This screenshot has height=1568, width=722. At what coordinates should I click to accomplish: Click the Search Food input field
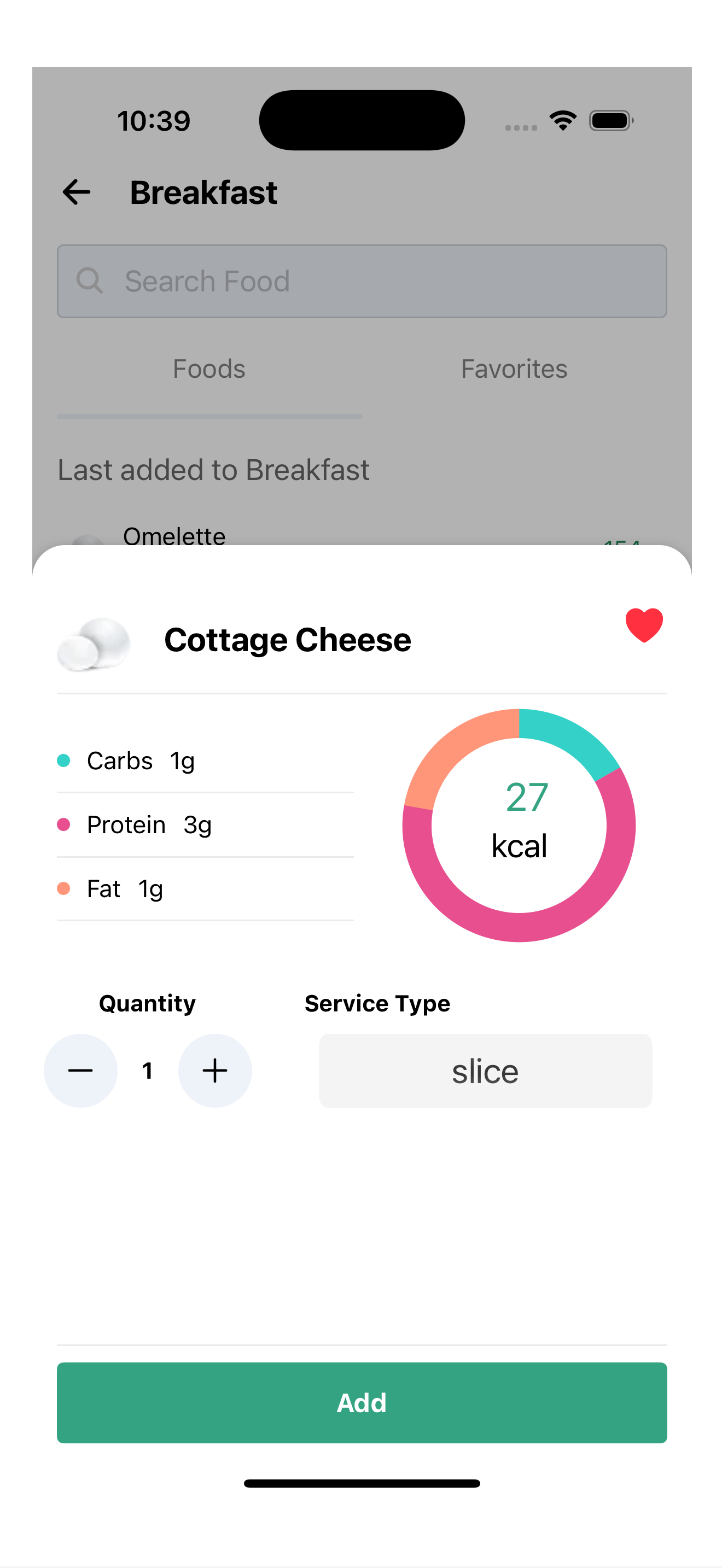click(362, 281)
